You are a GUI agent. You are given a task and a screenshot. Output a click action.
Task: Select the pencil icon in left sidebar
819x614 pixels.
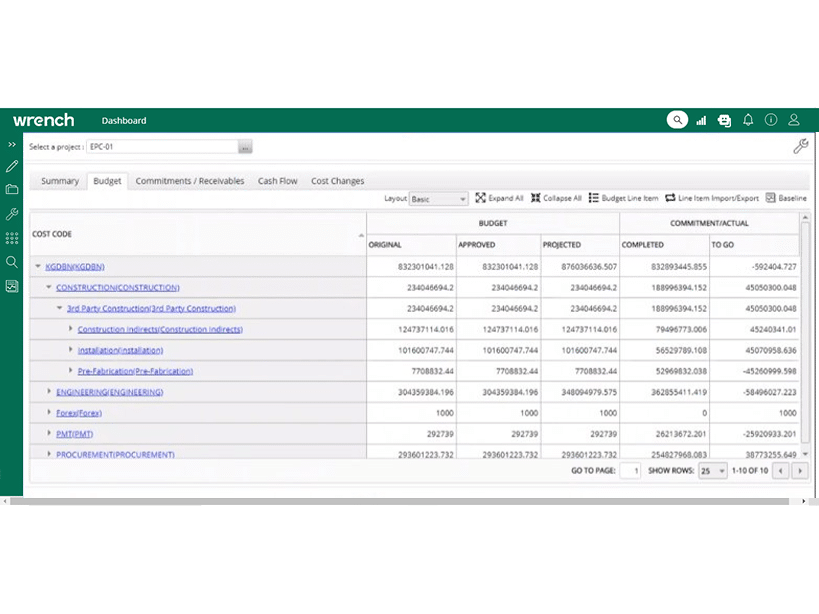pyautogui.click(x=12, y=166)
